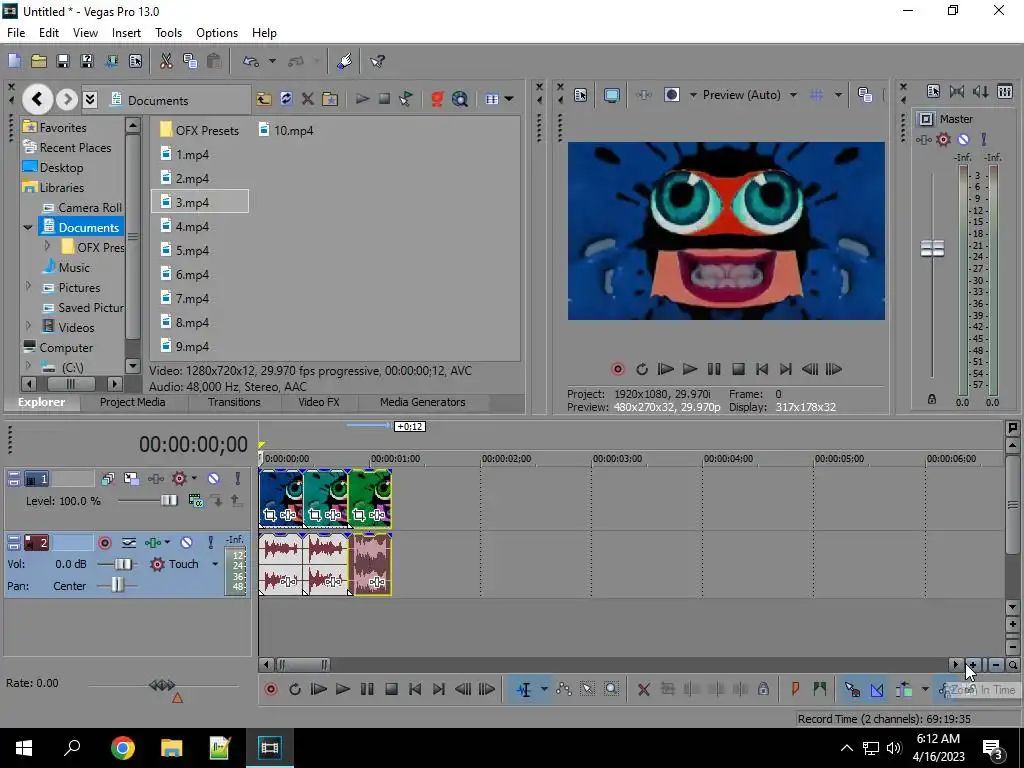
Task: Toggle Enable Snapping
Action: click(x=852, y=689)
